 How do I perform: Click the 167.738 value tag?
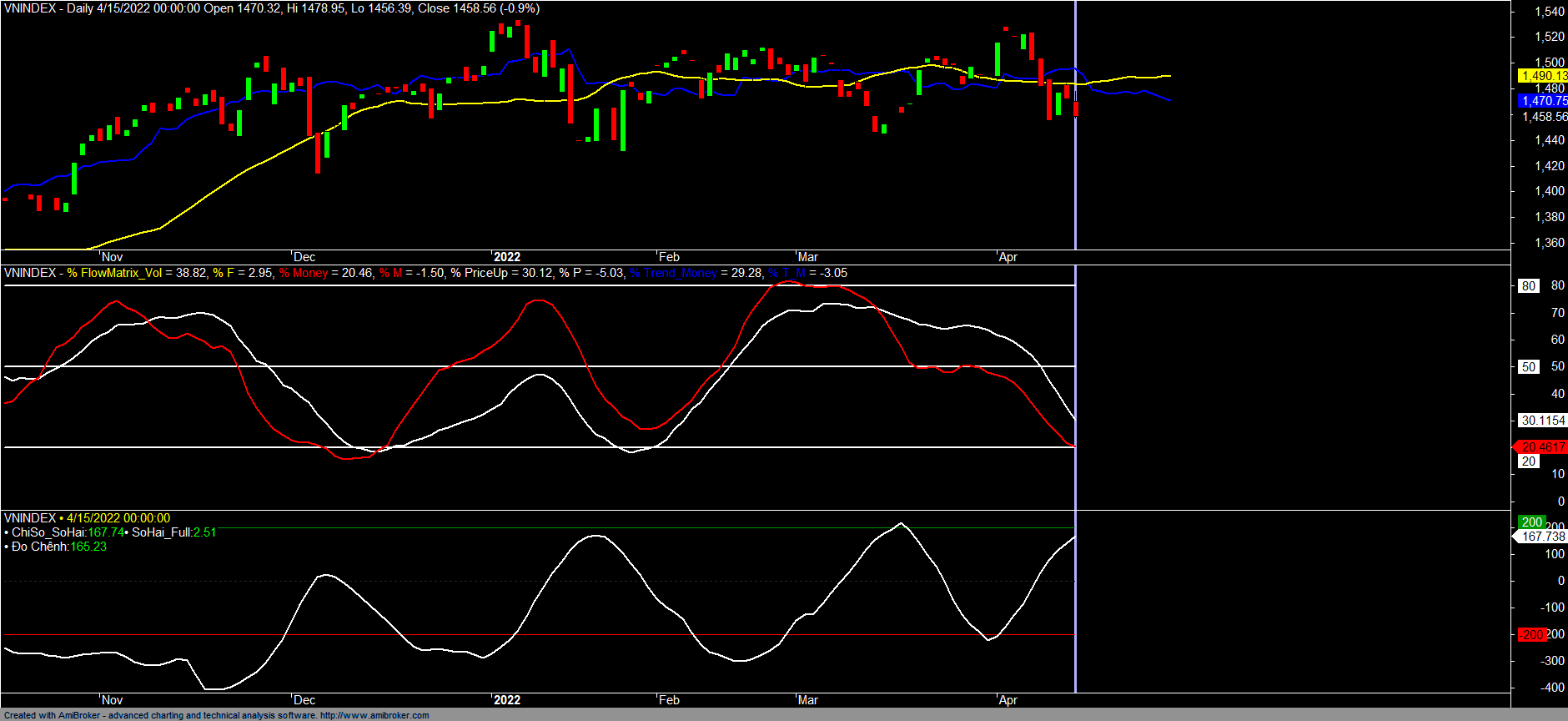[x=1542, y=537]
